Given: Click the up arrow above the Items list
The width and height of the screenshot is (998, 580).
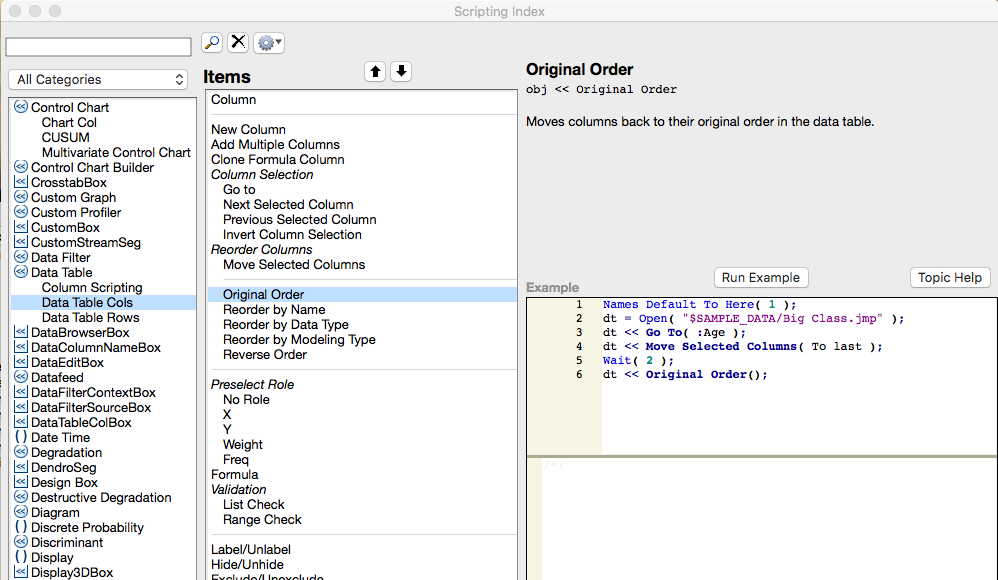Looking at the screenshot, I should point(375,71).
